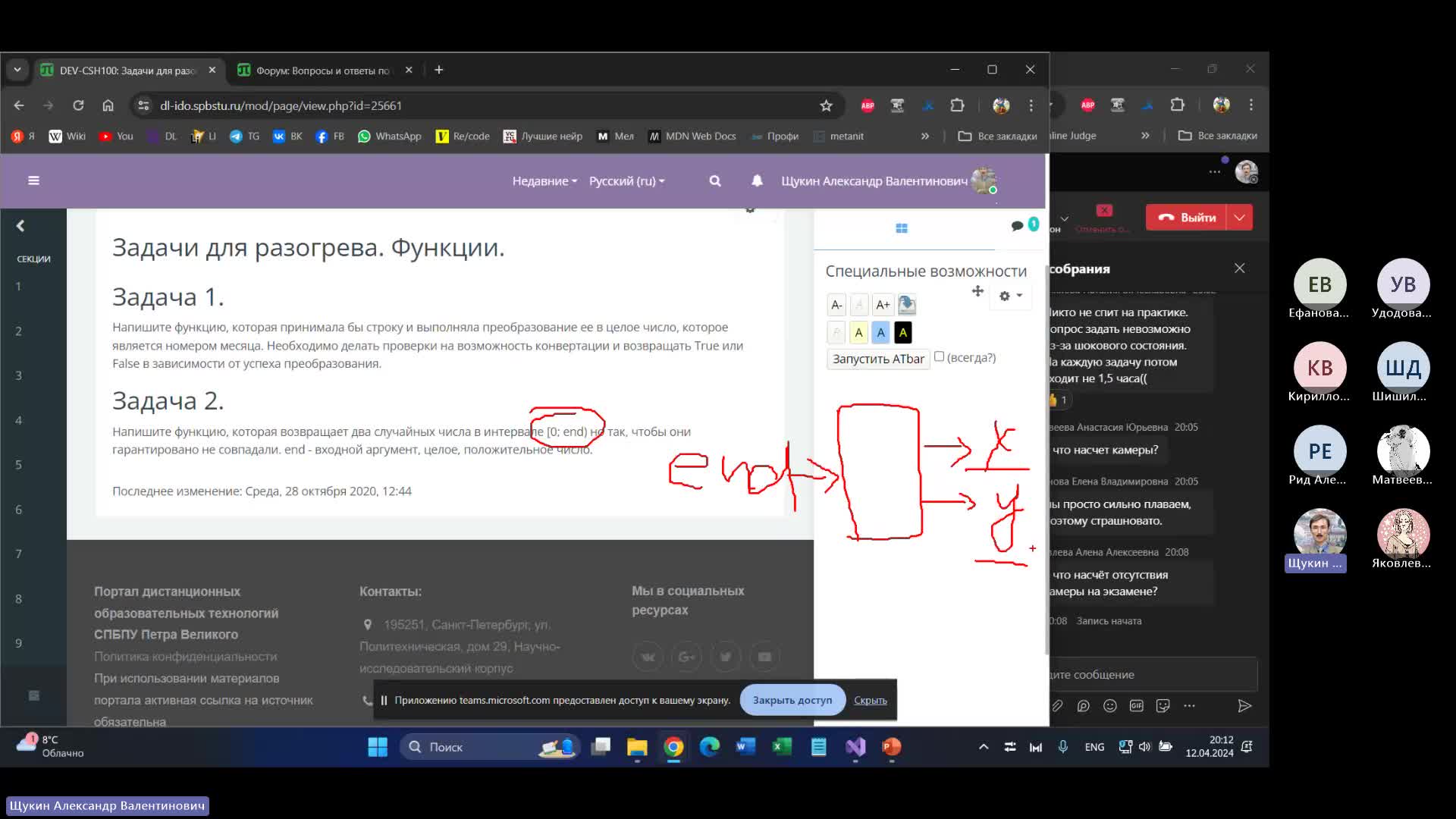Collapse the sections sidebar with the back arrow
The width and height of the screenshot is (1456, 819).
pyautogui.click(x=20, y=225)
